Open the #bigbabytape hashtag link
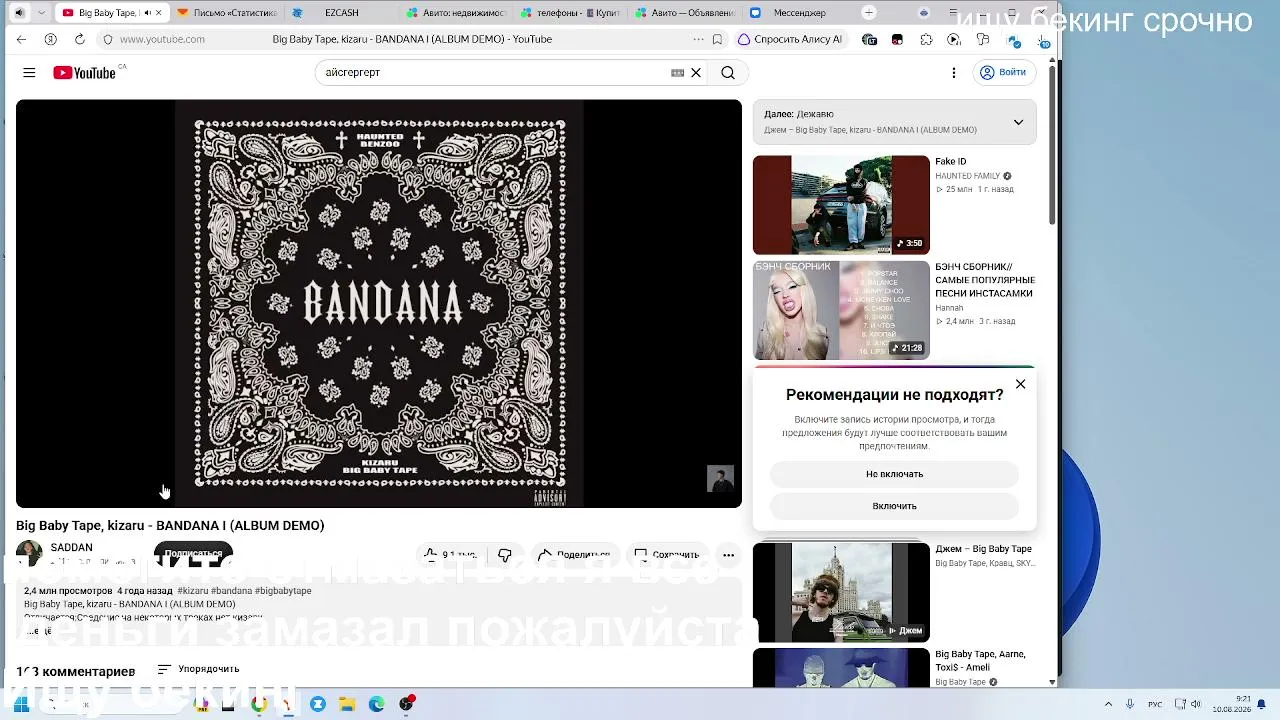1280x720 pixels. point(283,591)
